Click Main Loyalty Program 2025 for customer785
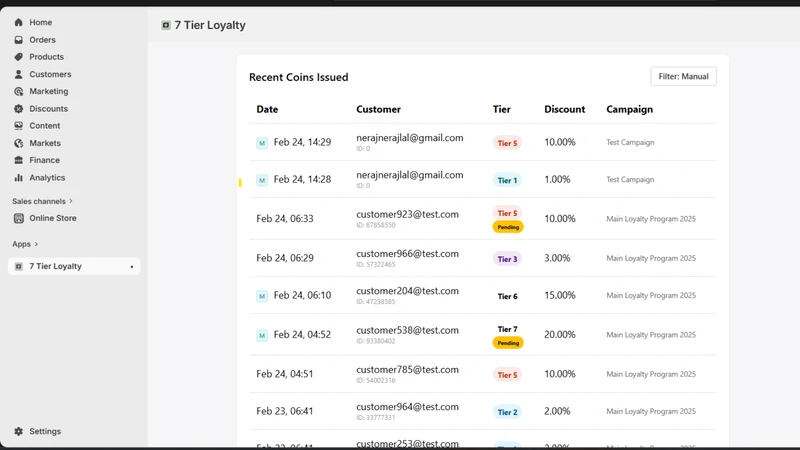Image resolution: width=800 pixels, height=450 pixels. click(651, 374)
